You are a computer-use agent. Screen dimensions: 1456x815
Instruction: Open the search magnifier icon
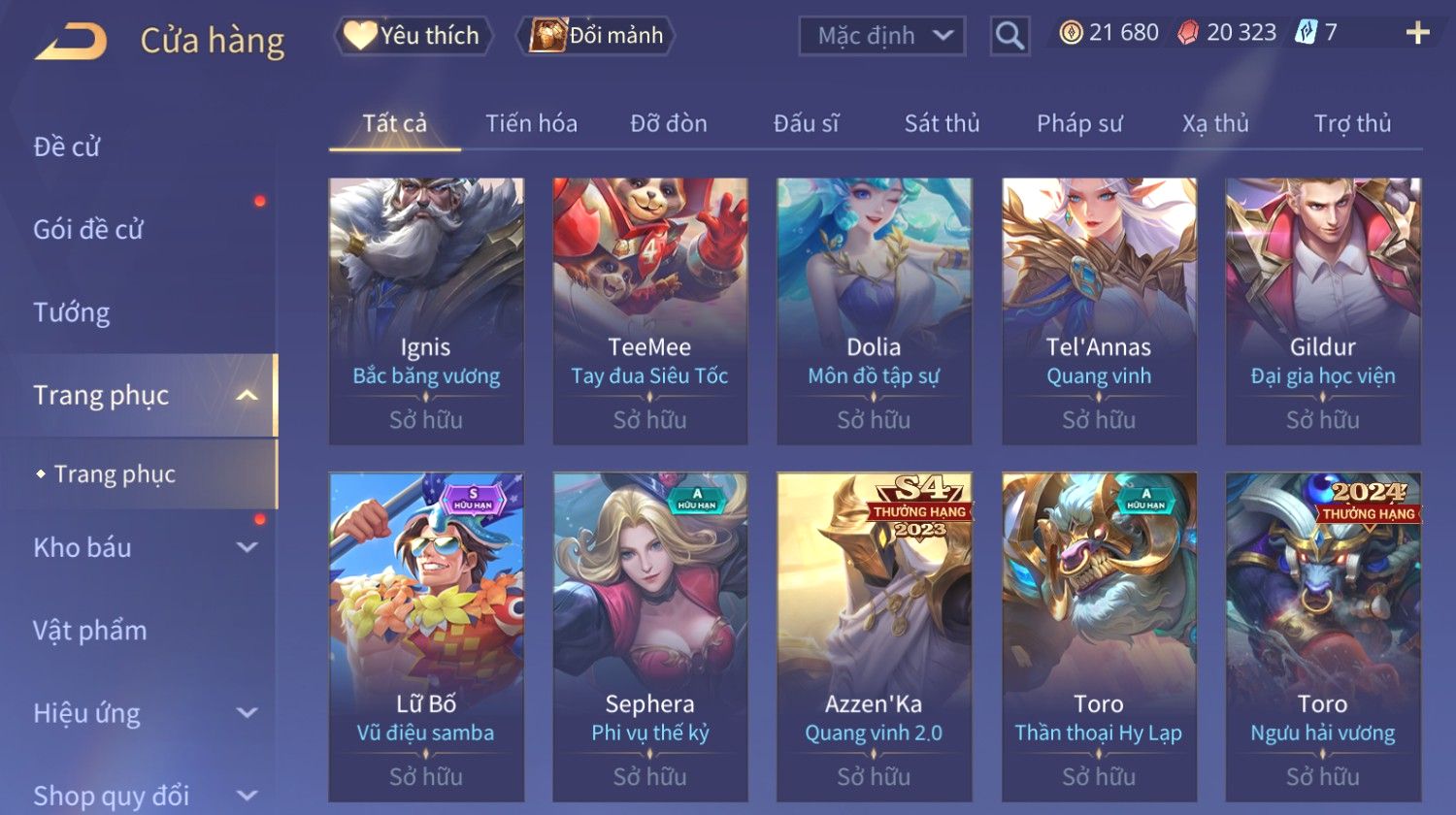pyautogui.click(x=1009, y=36)
